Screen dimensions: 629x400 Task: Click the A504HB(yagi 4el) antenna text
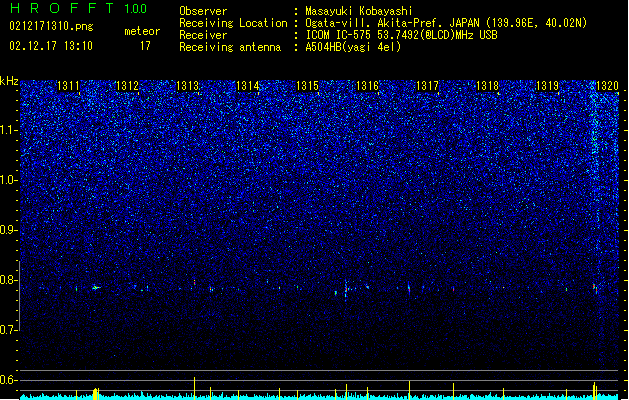click(x=353, y=47)
